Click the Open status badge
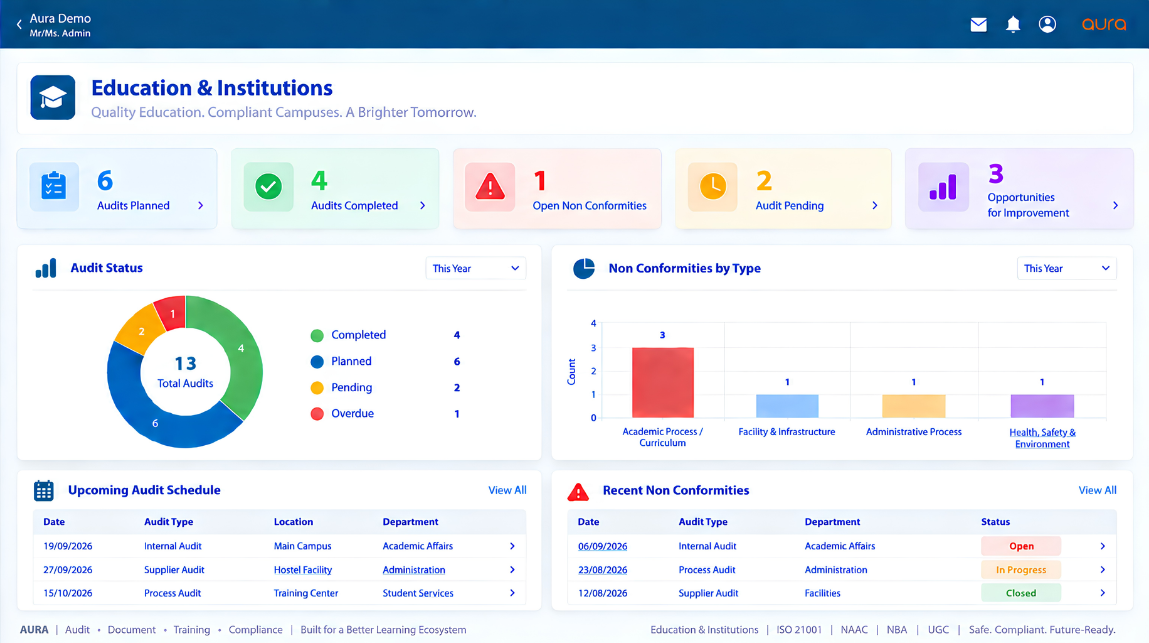Screen dimensions: 1149x643 1021,546
